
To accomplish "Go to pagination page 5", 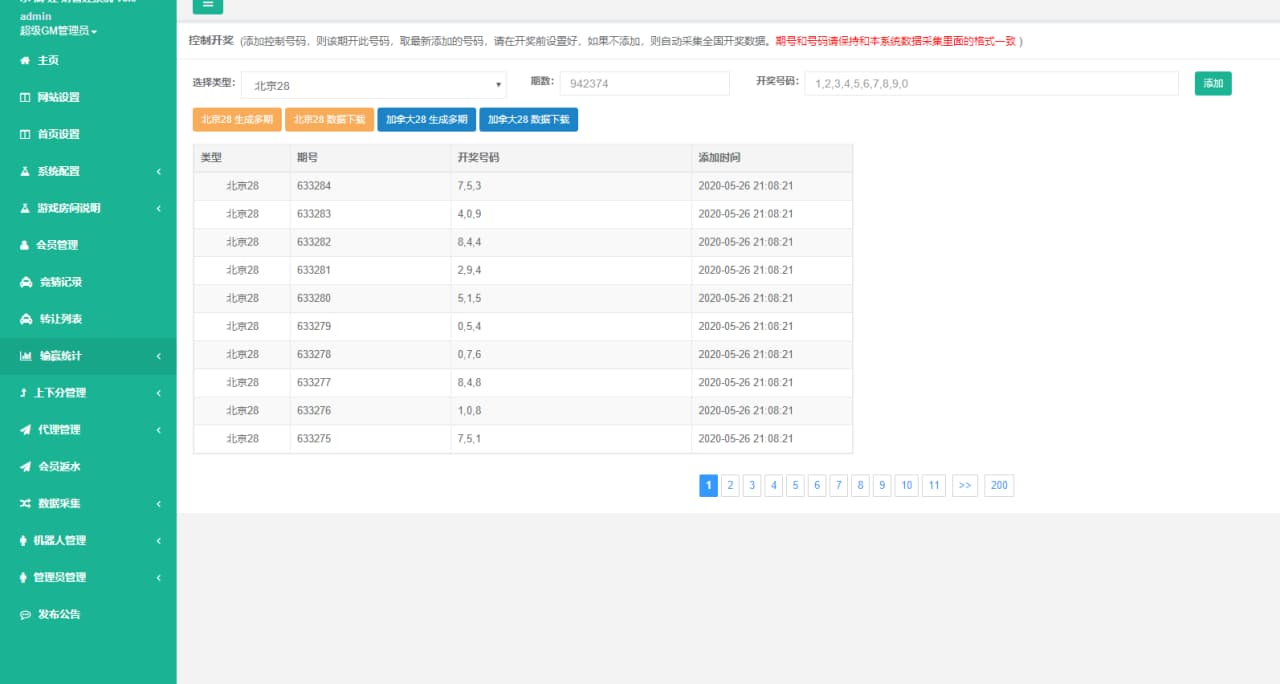I will pos(795,486).
